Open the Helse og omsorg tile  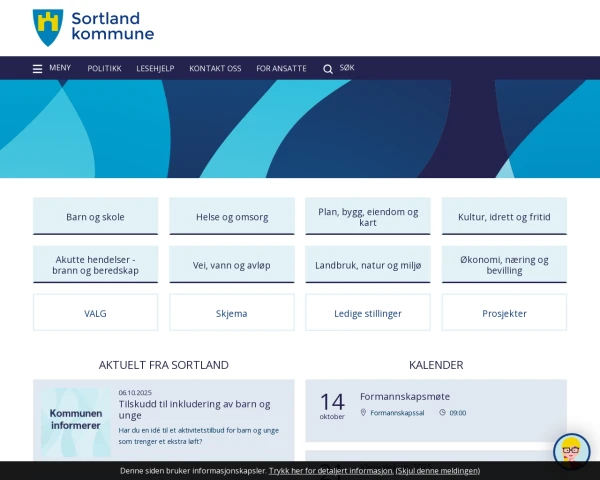tap(232, 216)
